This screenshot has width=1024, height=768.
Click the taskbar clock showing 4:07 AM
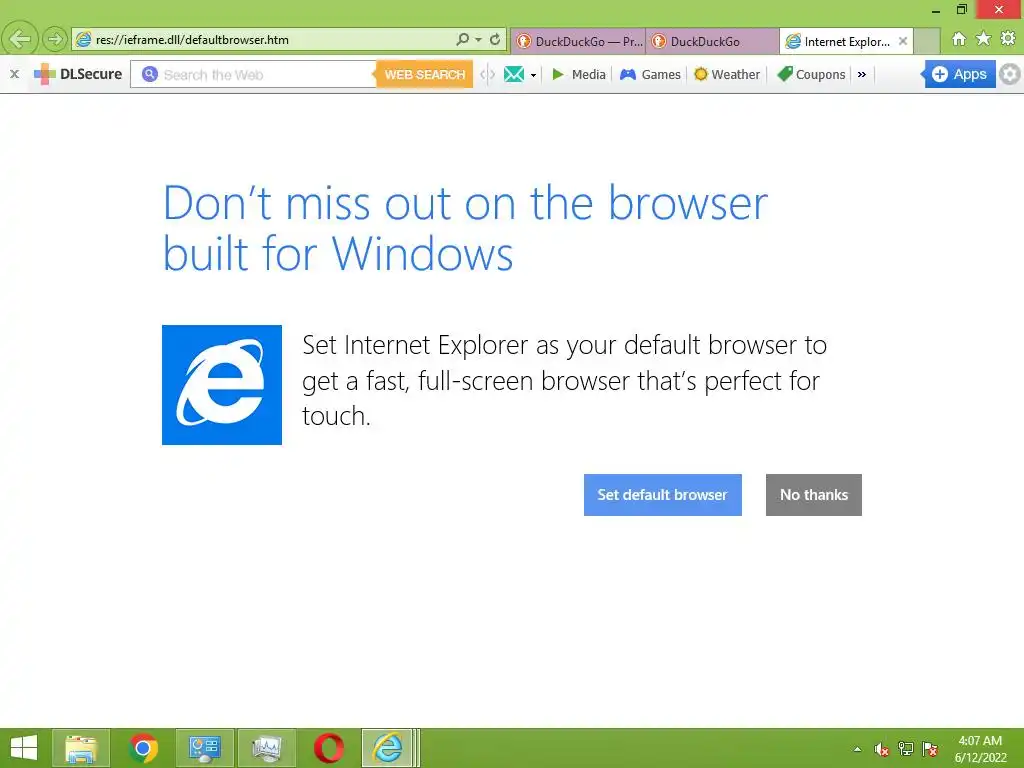click(980, 749)
